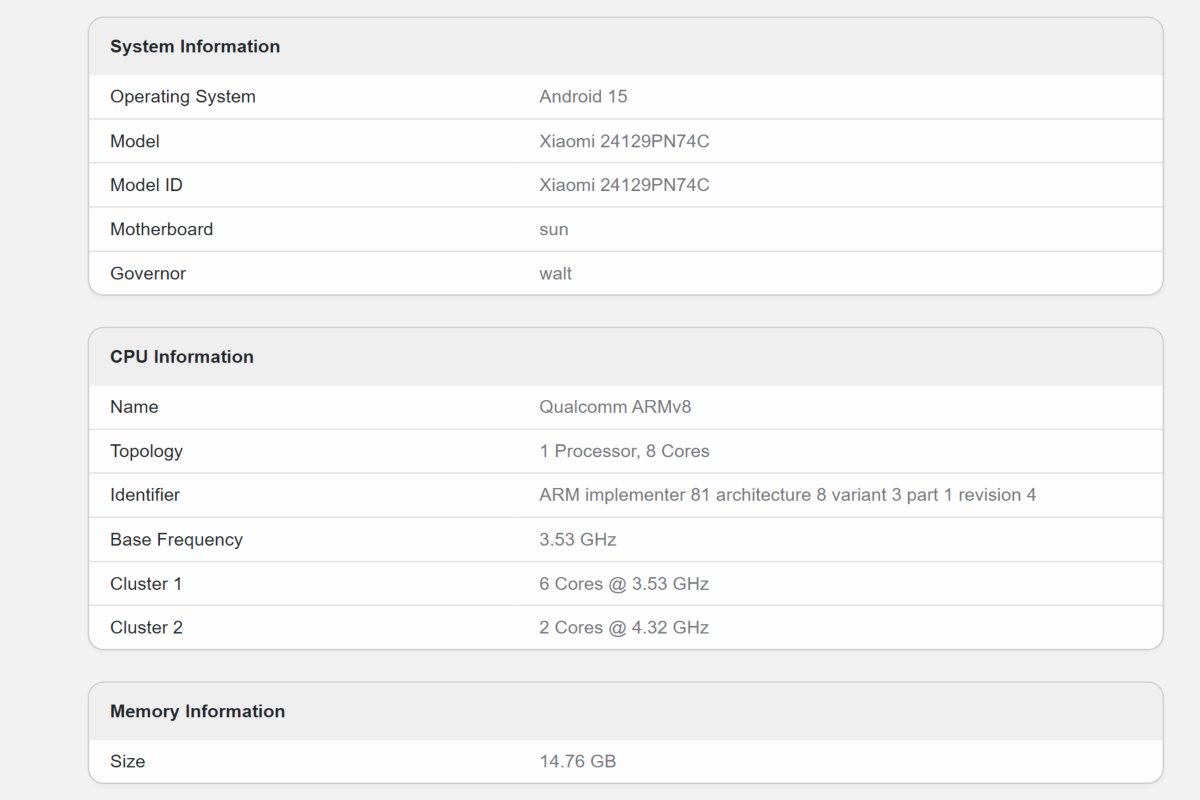Click the Memory Information heading
This screenshot has width=1200, height=800.
(x=197, y=711)
